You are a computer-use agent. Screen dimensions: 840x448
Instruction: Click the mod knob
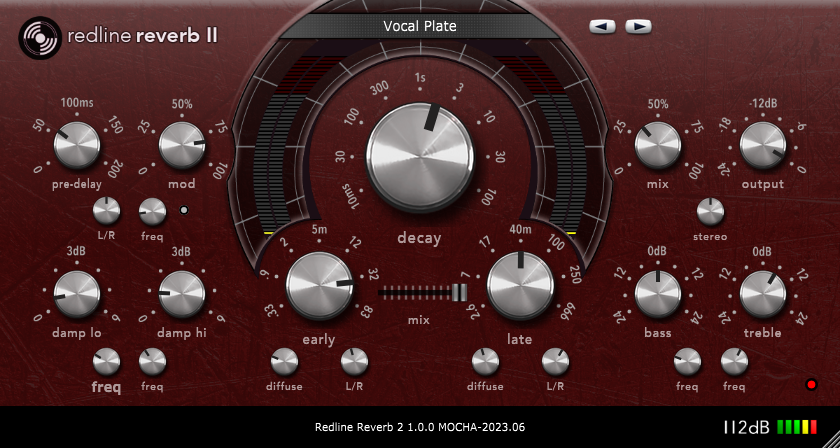[182, 145]
